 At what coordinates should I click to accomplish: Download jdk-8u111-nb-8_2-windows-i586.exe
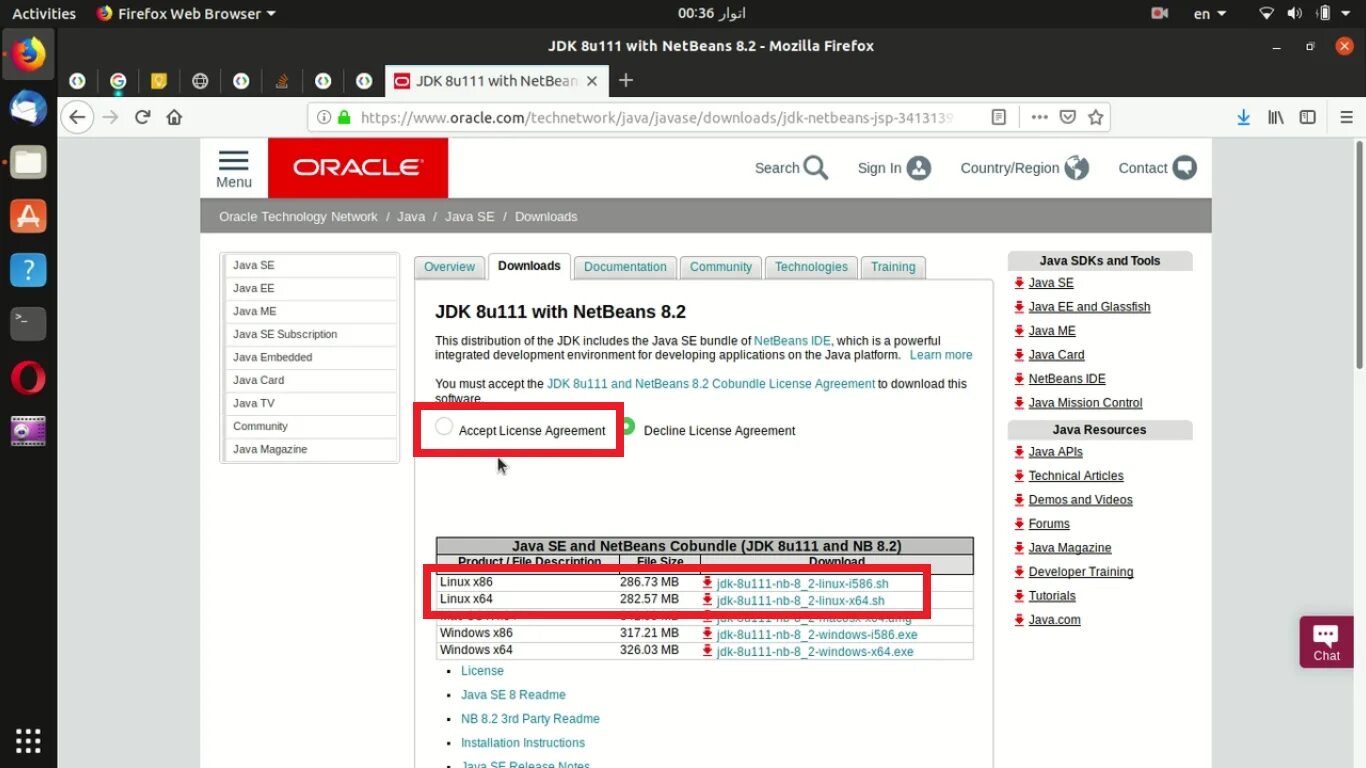coord(817,634)
